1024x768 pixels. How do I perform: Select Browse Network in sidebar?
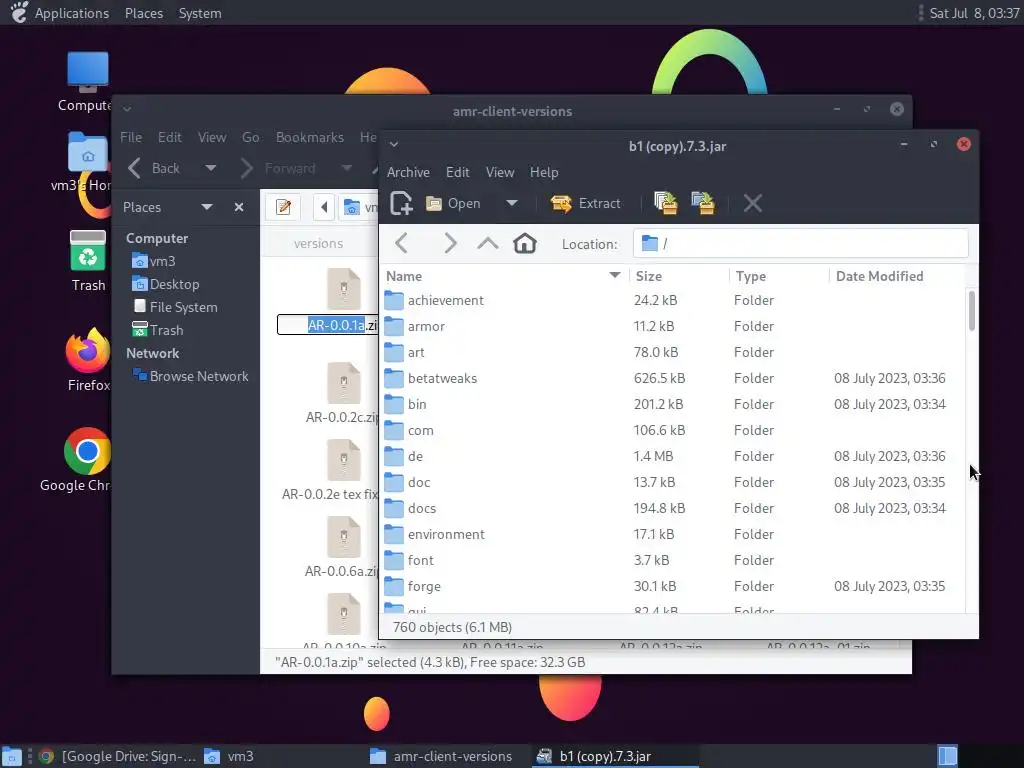click(x=190, y=376)
